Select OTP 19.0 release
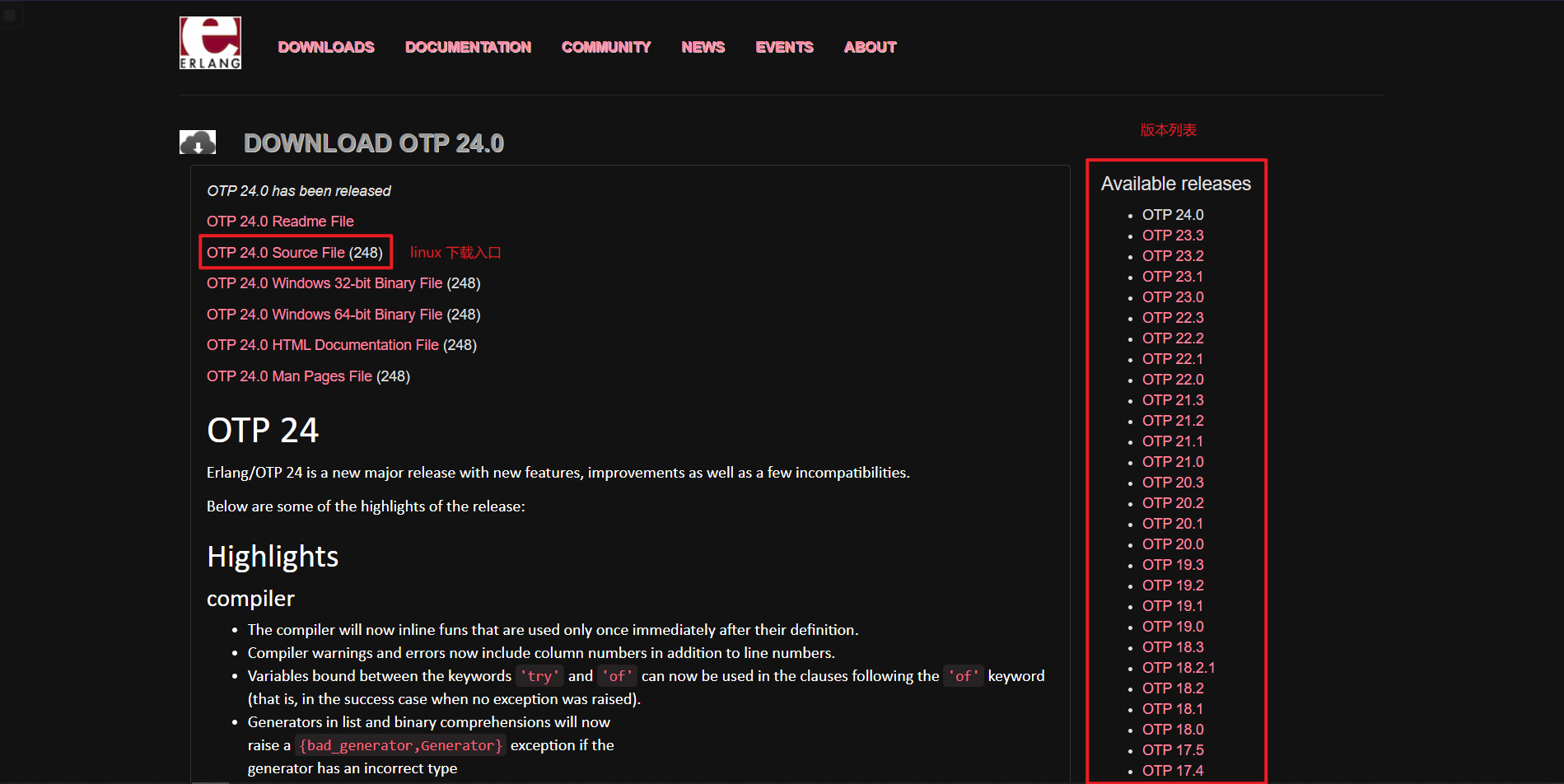This screenshot has width=1564, height=784. [1173, 627]
